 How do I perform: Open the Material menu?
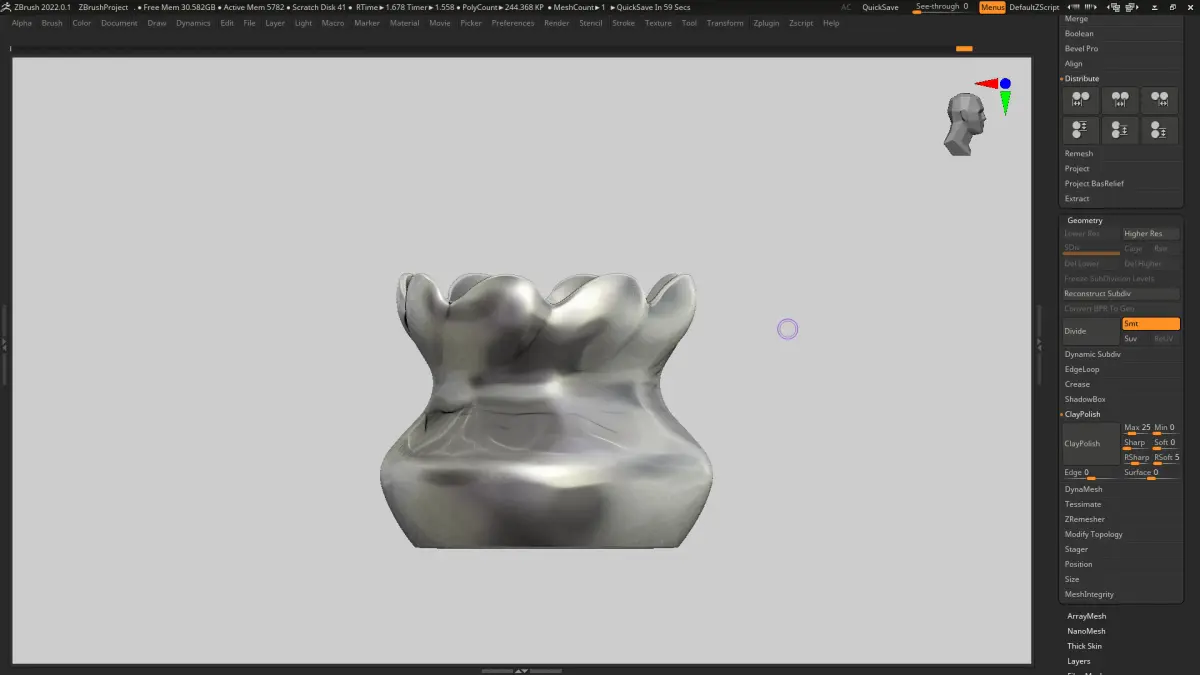[x=404, y=23]
